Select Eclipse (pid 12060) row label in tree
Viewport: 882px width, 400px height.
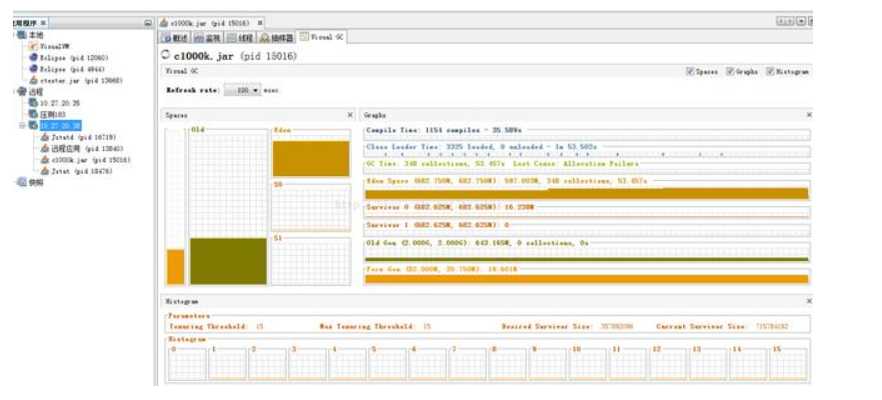(74, 57)
